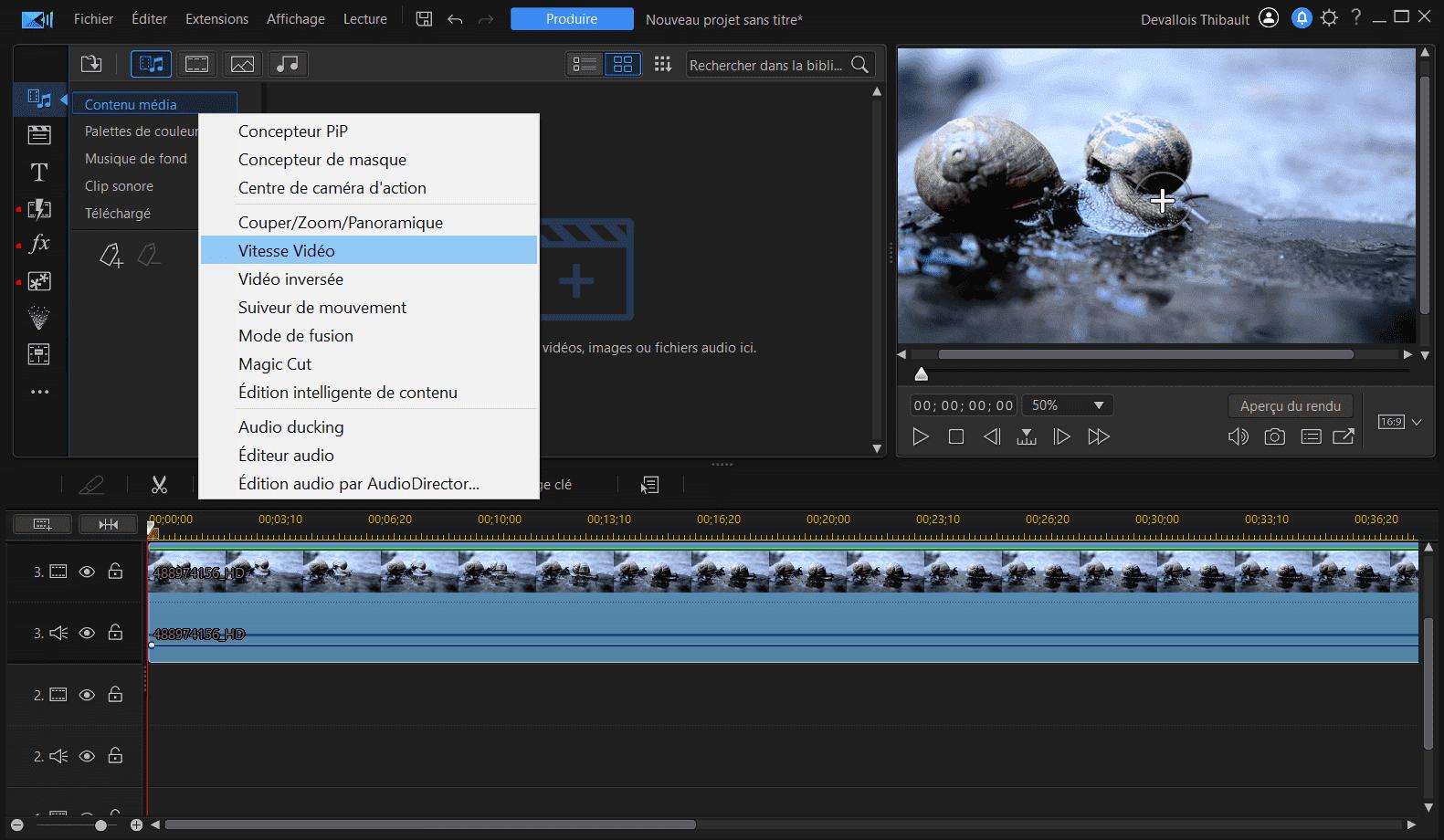
Task: Lock audio track 3 padlock
Action: pyautogui.click(x=115, y=633)
